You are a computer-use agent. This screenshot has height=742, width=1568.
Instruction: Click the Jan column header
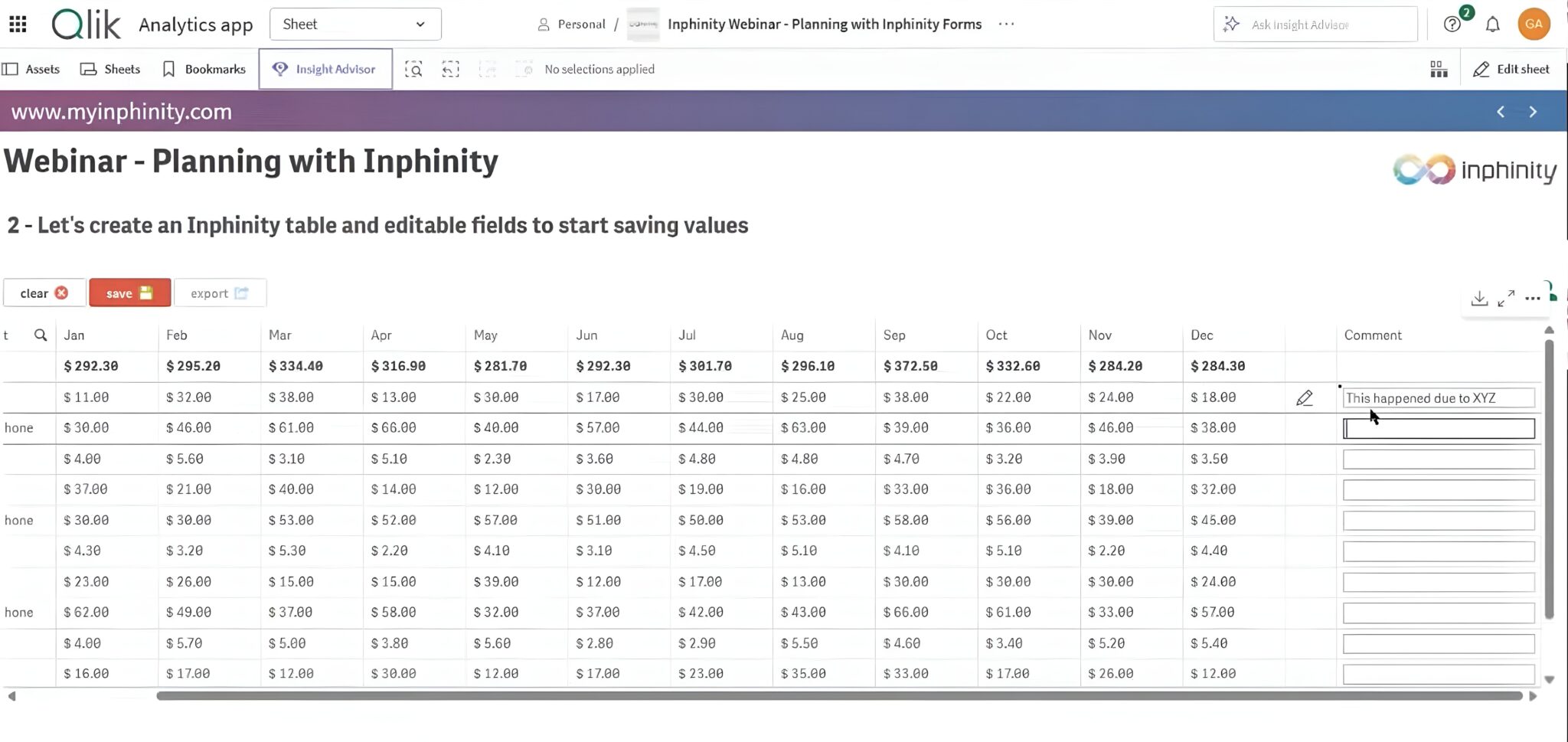click(x=74, y=335)
